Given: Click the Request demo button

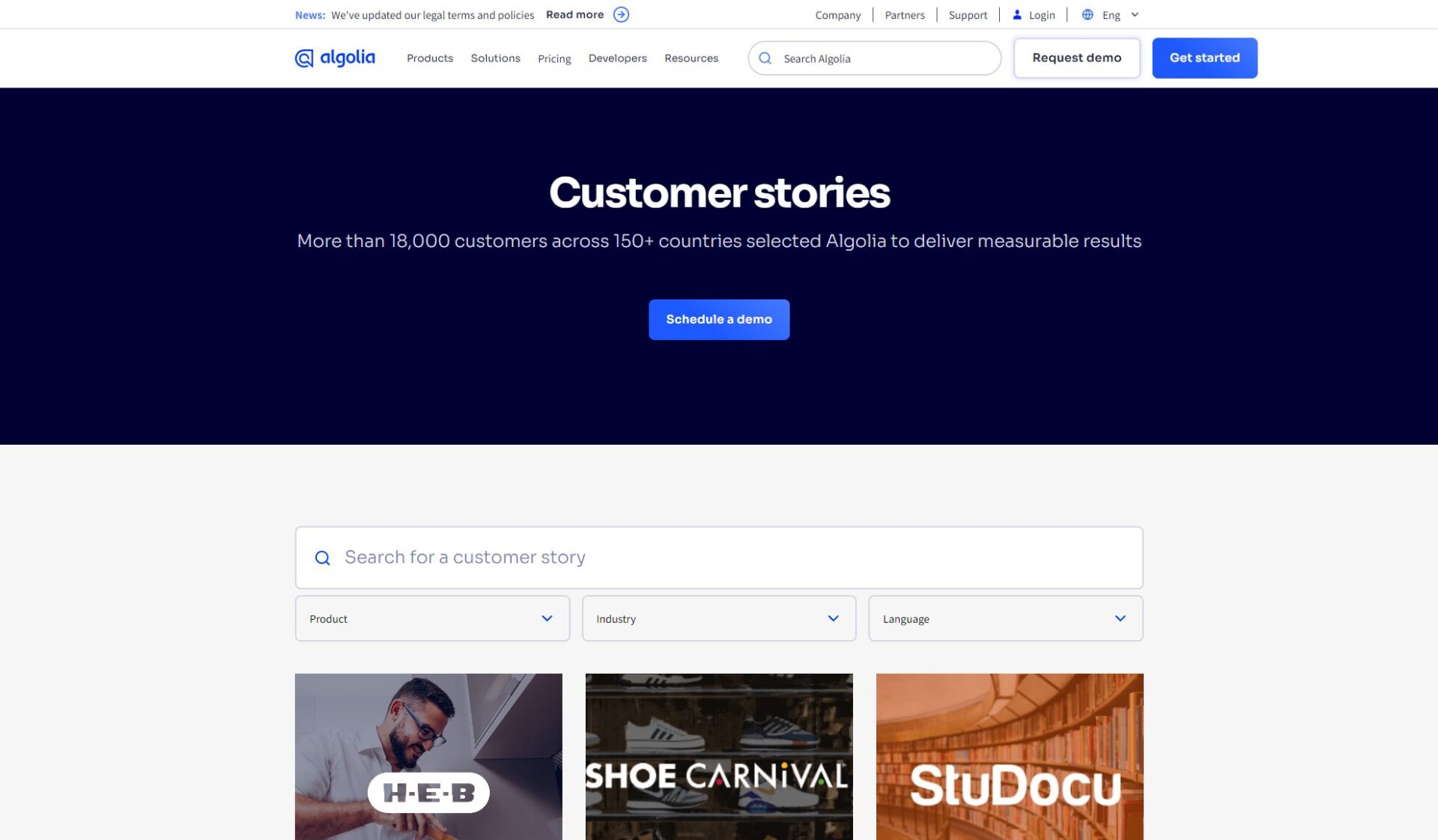Looking at the screenshot, I should (x=1076, y=58).
